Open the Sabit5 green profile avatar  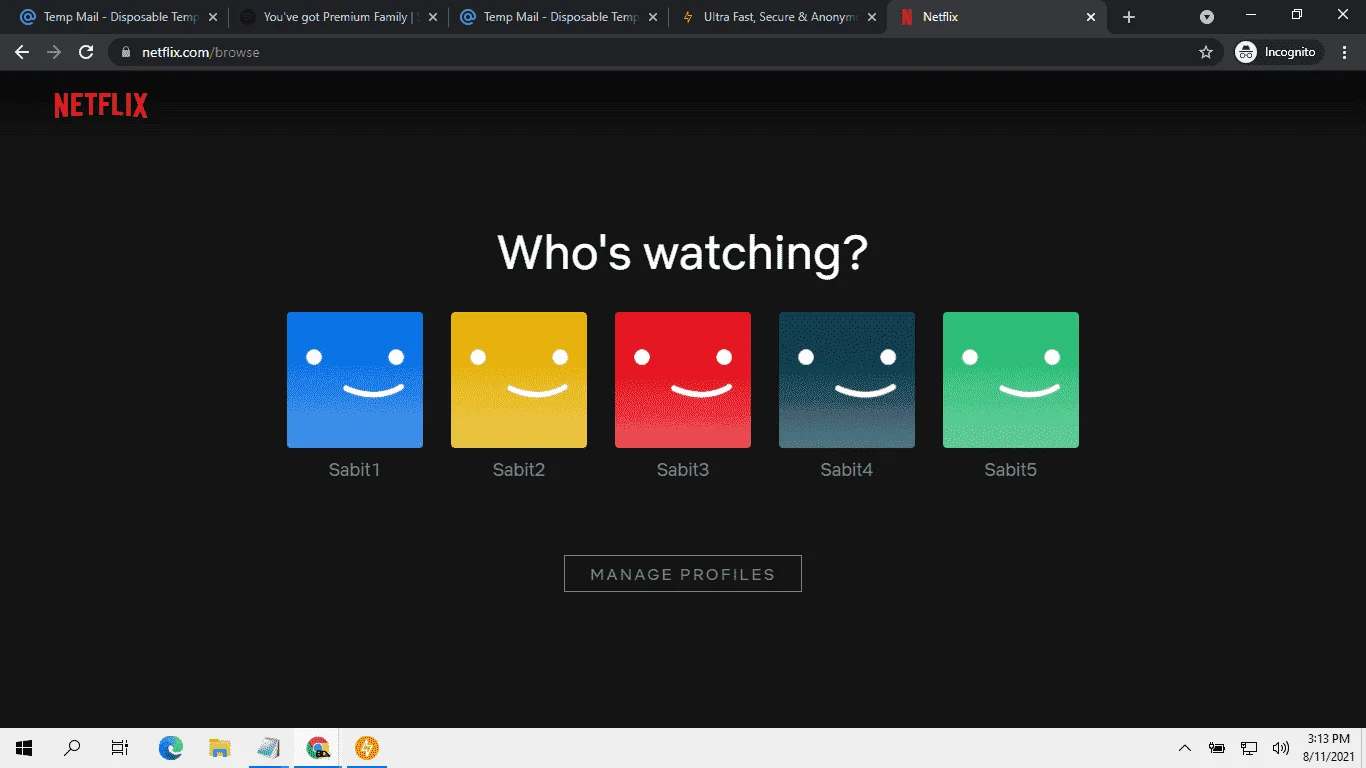1011,380
